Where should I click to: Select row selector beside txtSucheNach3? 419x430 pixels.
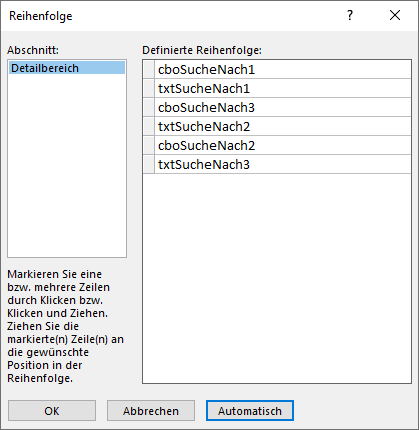coord(149,165)
